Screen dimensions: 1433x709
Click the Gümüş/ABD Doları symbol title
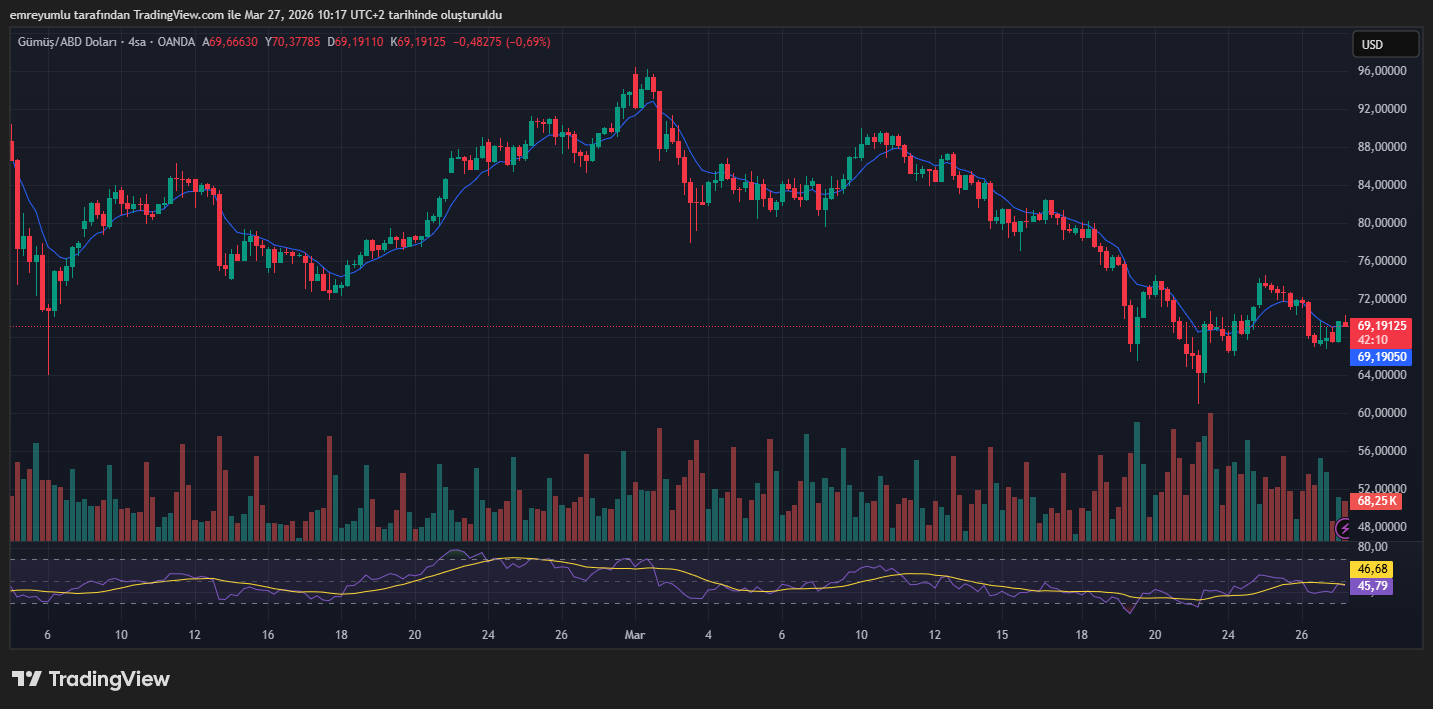tap(67, 42)
